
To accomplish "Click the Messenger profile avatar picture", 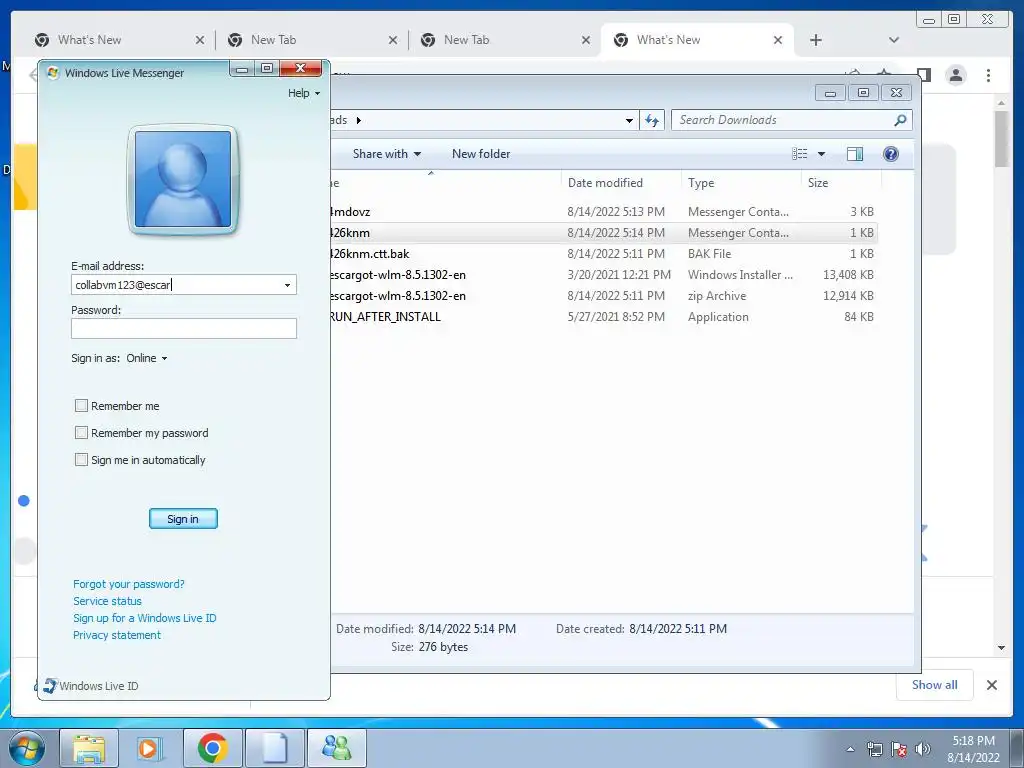I will (183, 179).
